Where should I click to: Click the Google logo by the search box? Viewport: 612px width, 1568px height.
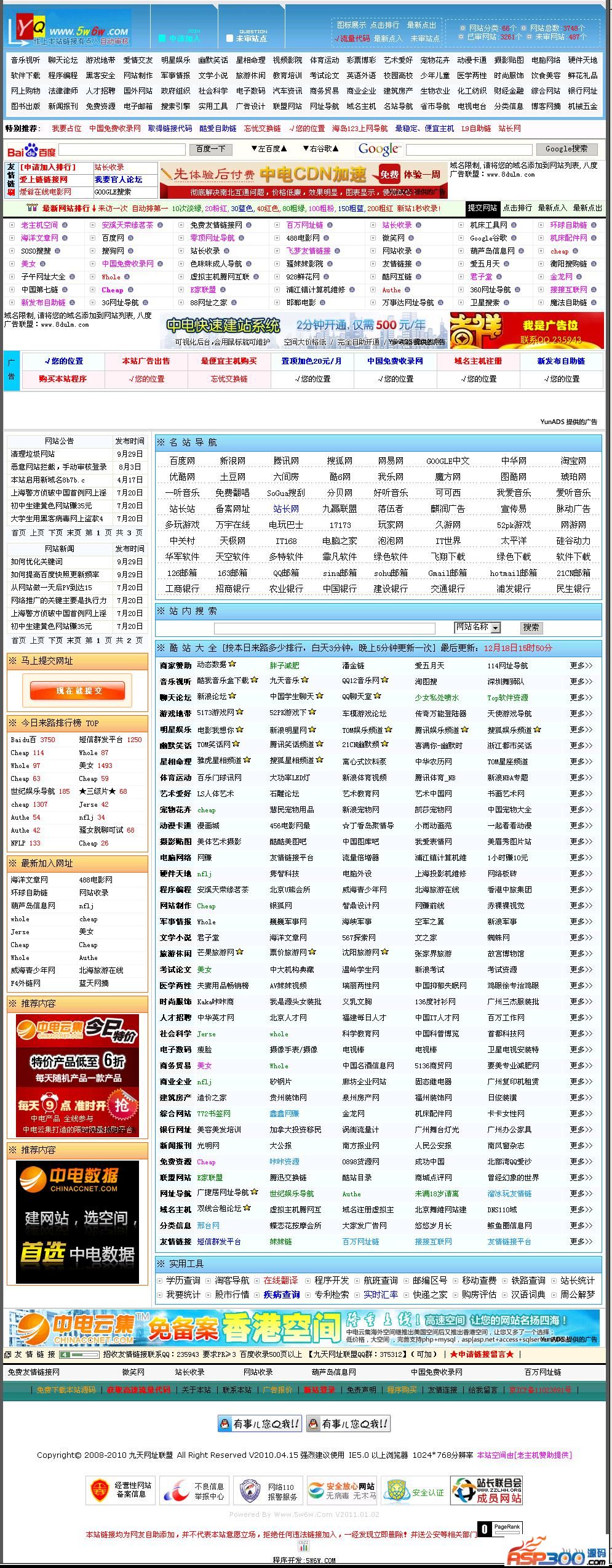coord(380,149)
